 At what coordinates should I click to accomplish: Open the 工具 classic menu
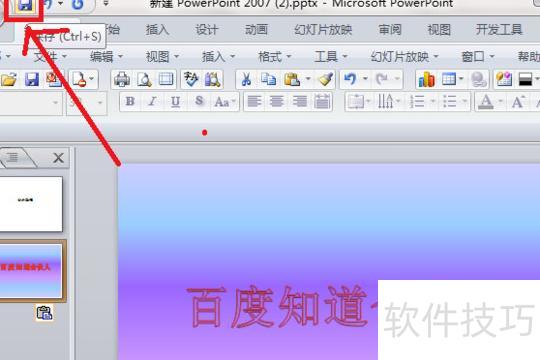click(331, 56)
